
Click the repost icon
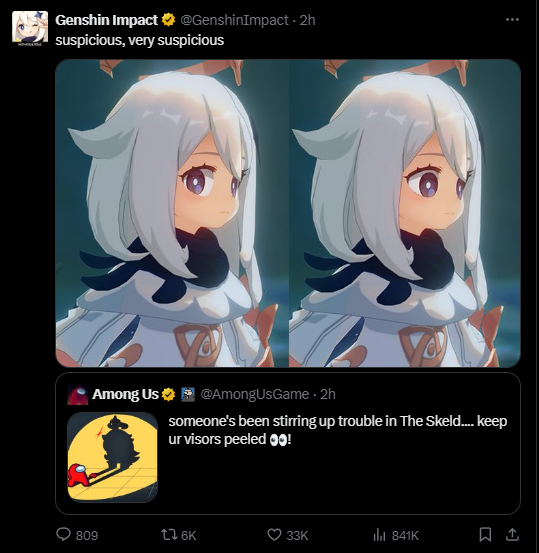pos(168,535)
